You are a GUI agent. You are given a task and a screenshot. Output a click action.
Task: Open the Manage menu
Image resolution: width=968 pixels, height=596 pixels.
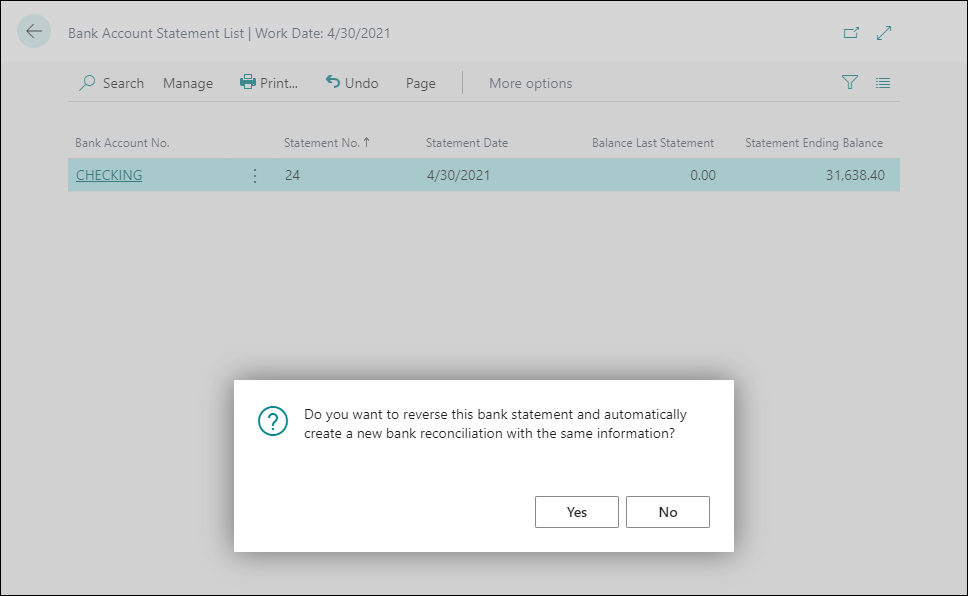pos(187,83)
